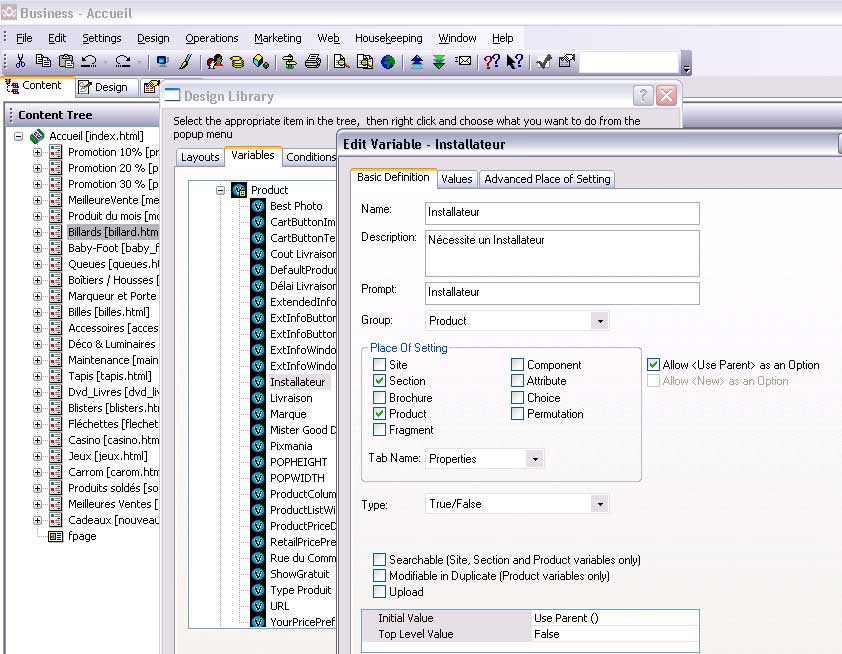Click the envelope mail icon in toolbar

[463, 62]
